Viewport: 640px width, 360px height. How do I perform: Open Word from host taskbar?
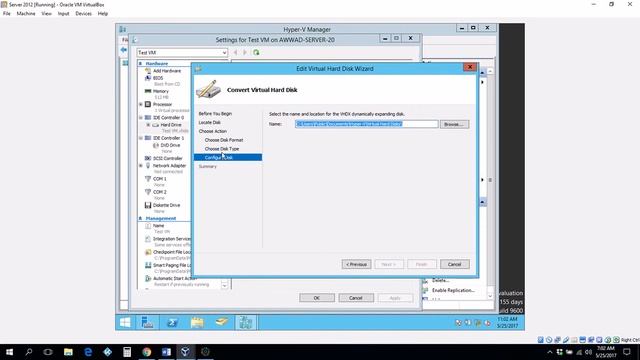(166, 352)
